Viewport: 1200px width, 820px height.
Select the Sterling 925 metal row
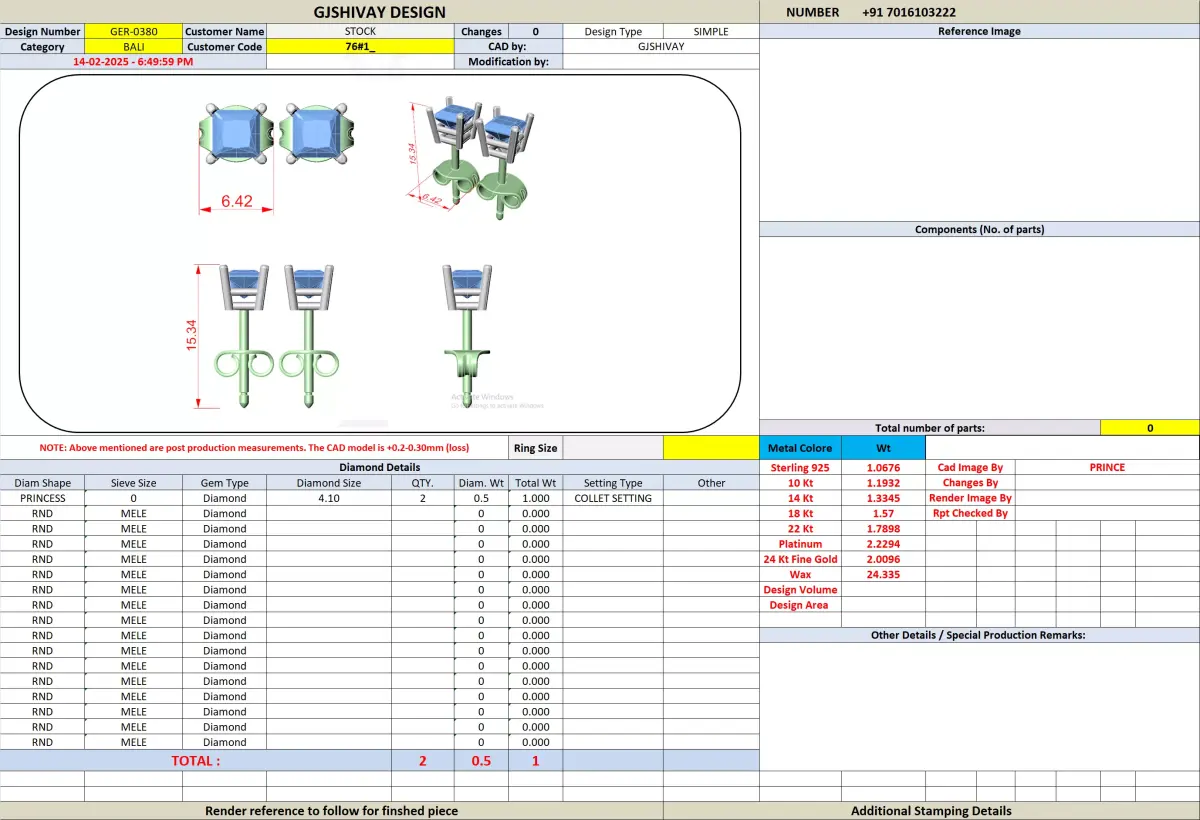click(x=800, y=467)
